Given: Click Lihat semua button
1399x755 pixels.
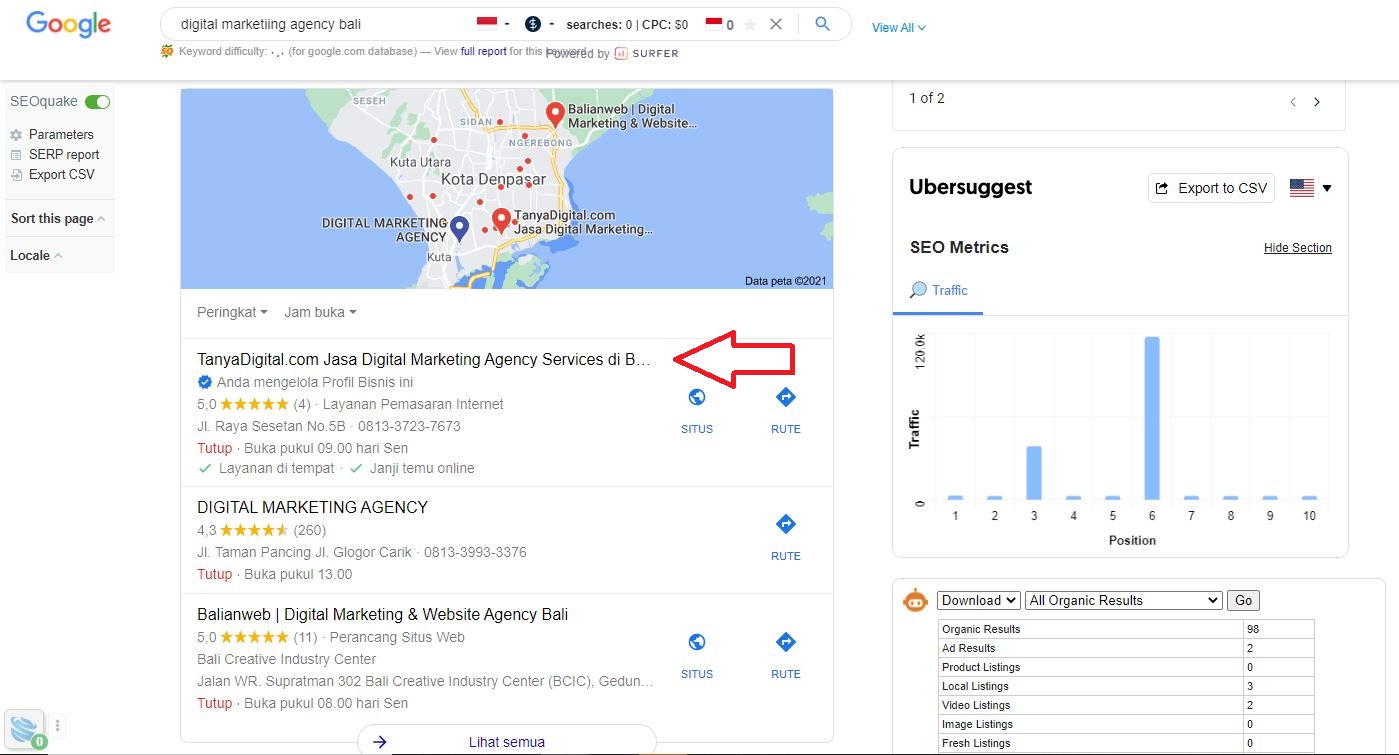Looking at the screenshot, I should [507, 741].
